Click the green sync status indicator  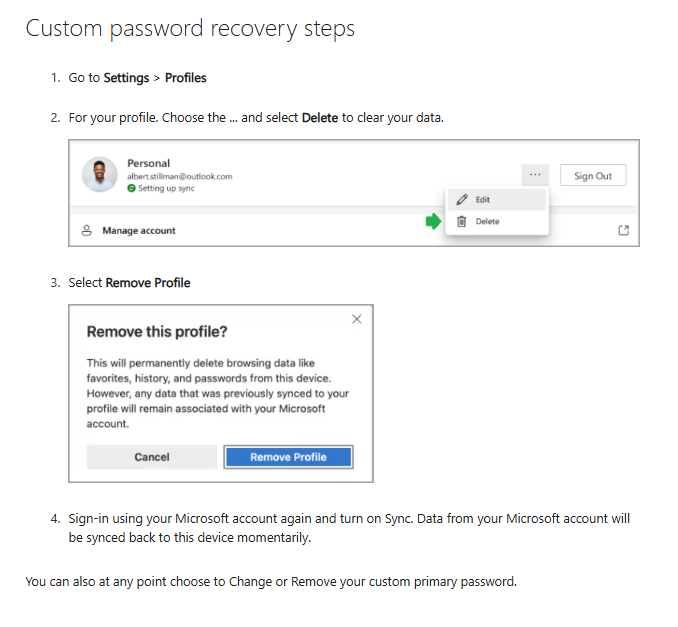131,188
